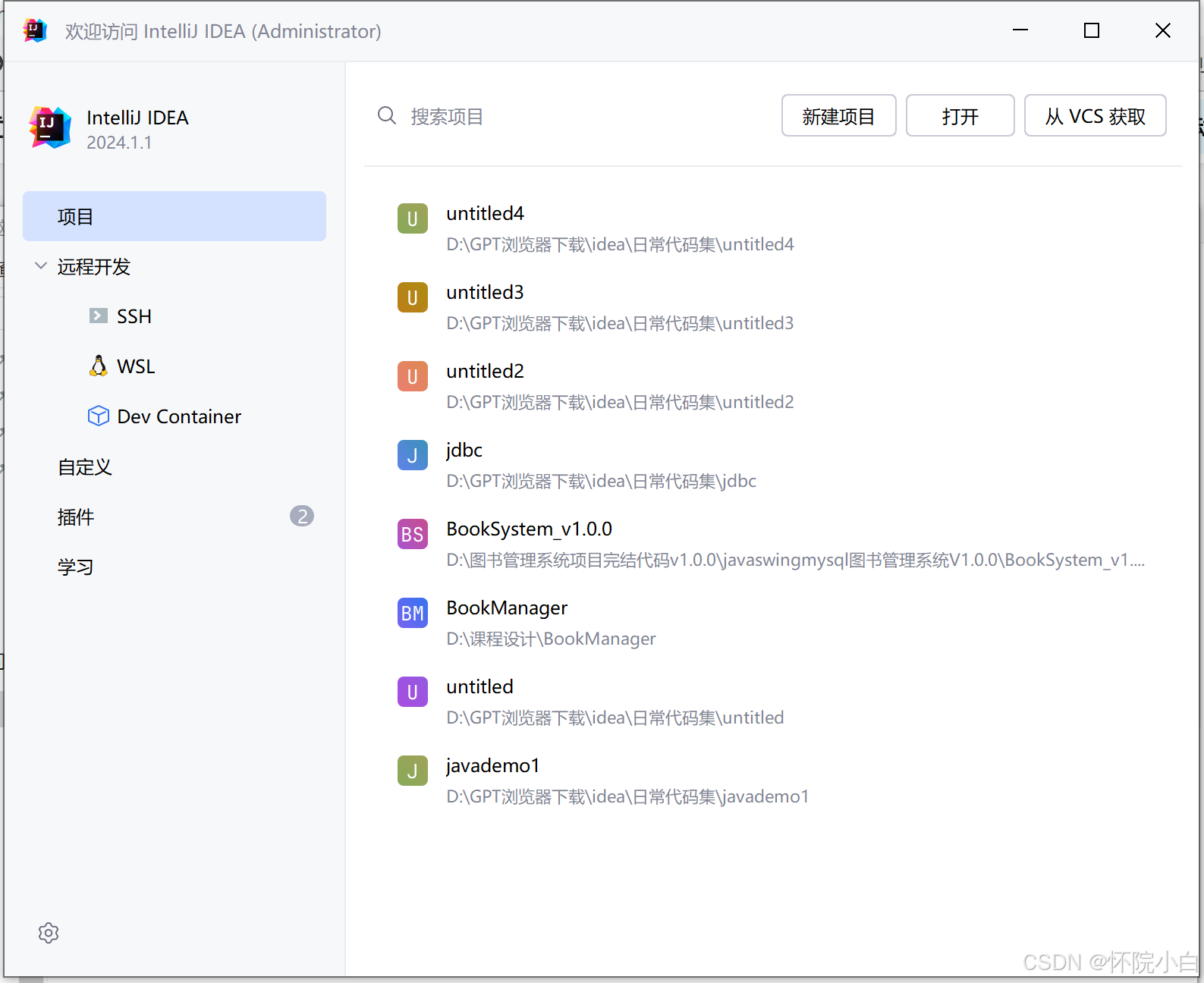Collapse the 远程开发 section
The width and height of the screenshot is (1204, 983).
coord(41,266)
